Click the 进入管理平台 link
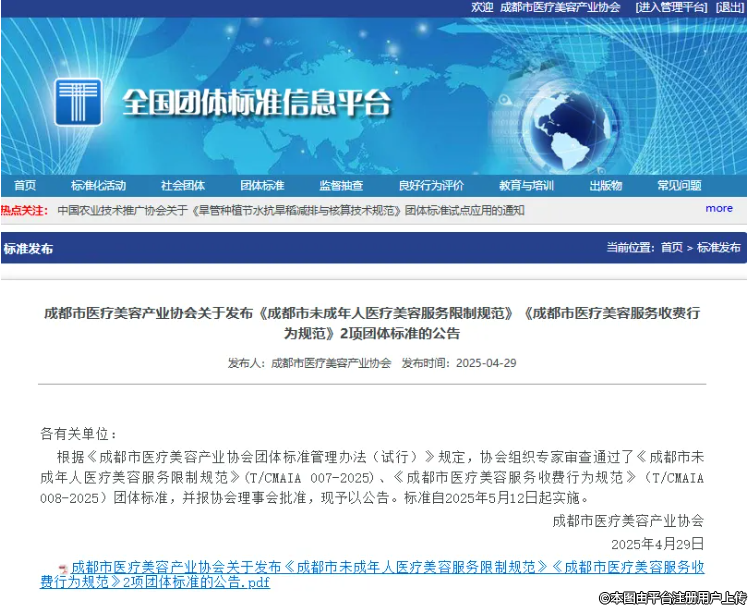 pos(669,7)
